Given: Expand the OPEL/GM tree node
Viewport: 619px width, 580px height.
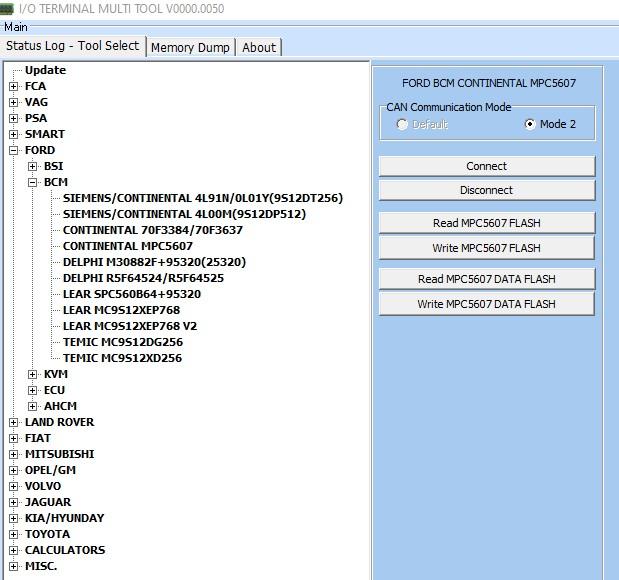Looking at the screenshot, I should point(13,470).
